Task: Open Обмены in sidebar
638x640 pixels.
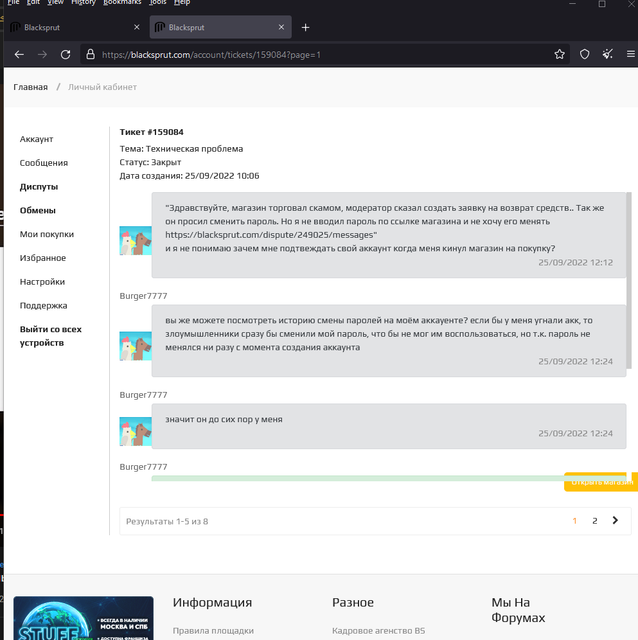Action: [x=38, y=210]
